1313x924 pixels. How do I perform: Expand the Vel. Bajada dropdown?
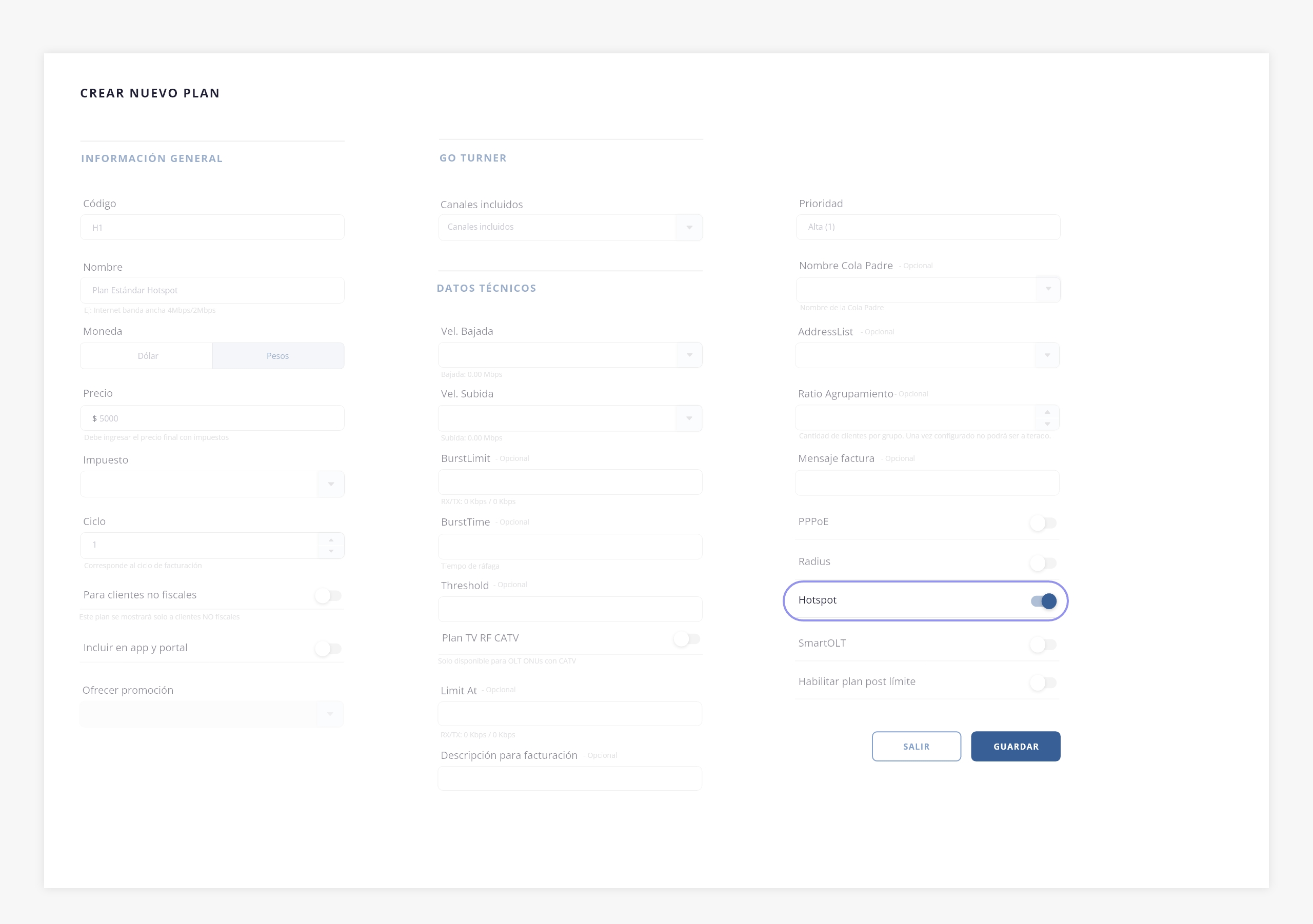689,355
